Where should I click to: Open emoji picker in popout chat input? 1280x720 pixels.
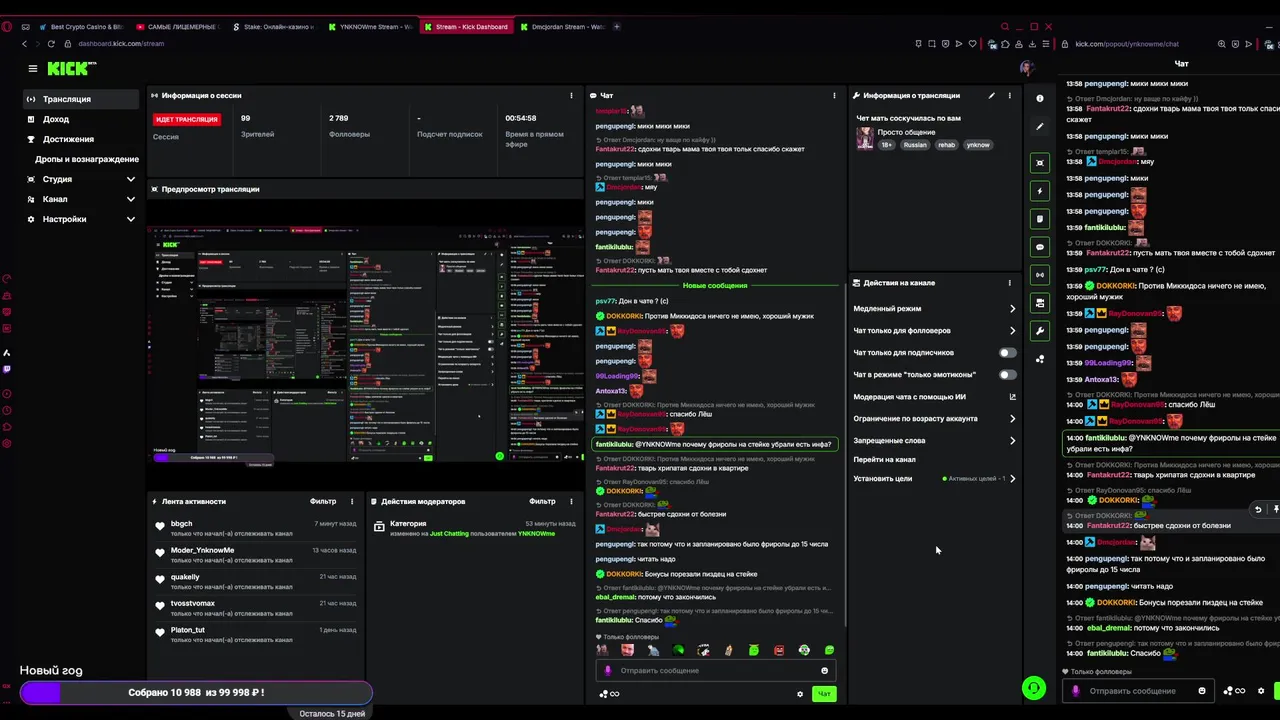[1202, 690]
